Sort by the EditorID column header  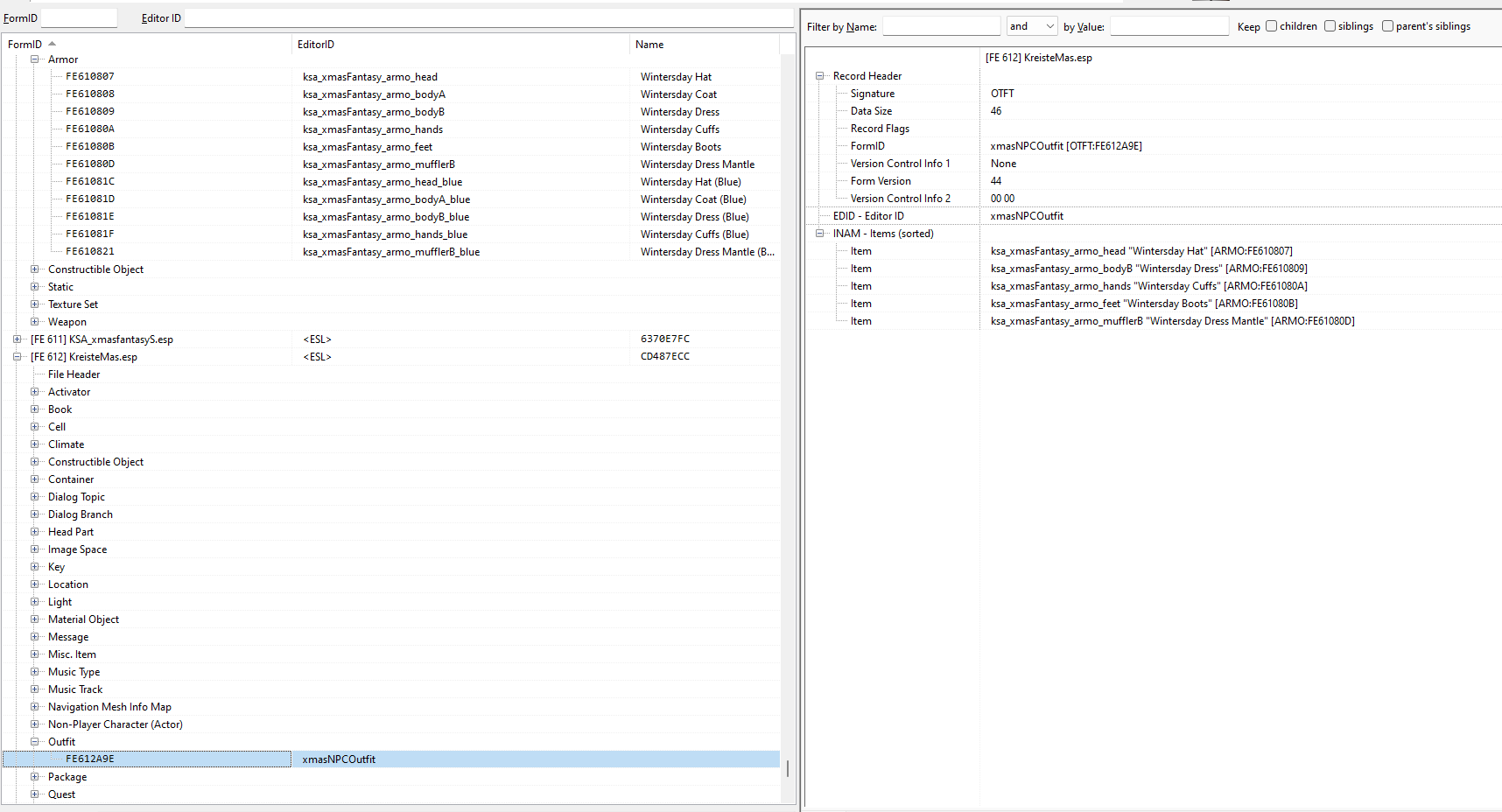pyautogui.click(x=460, y=45)
